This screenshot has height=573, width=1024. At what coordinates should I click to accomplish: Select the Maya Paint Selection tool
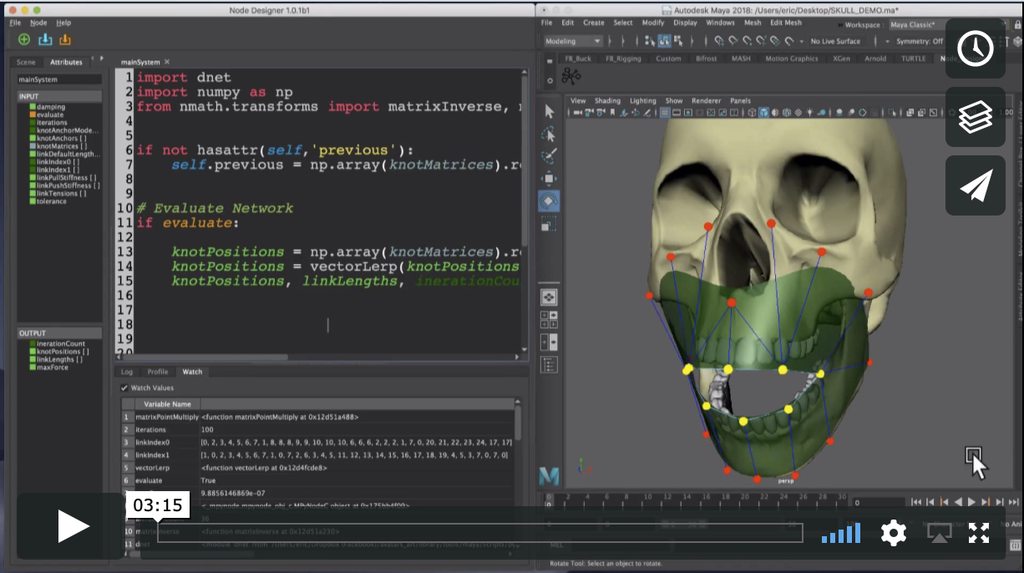(x=549, y=156)
